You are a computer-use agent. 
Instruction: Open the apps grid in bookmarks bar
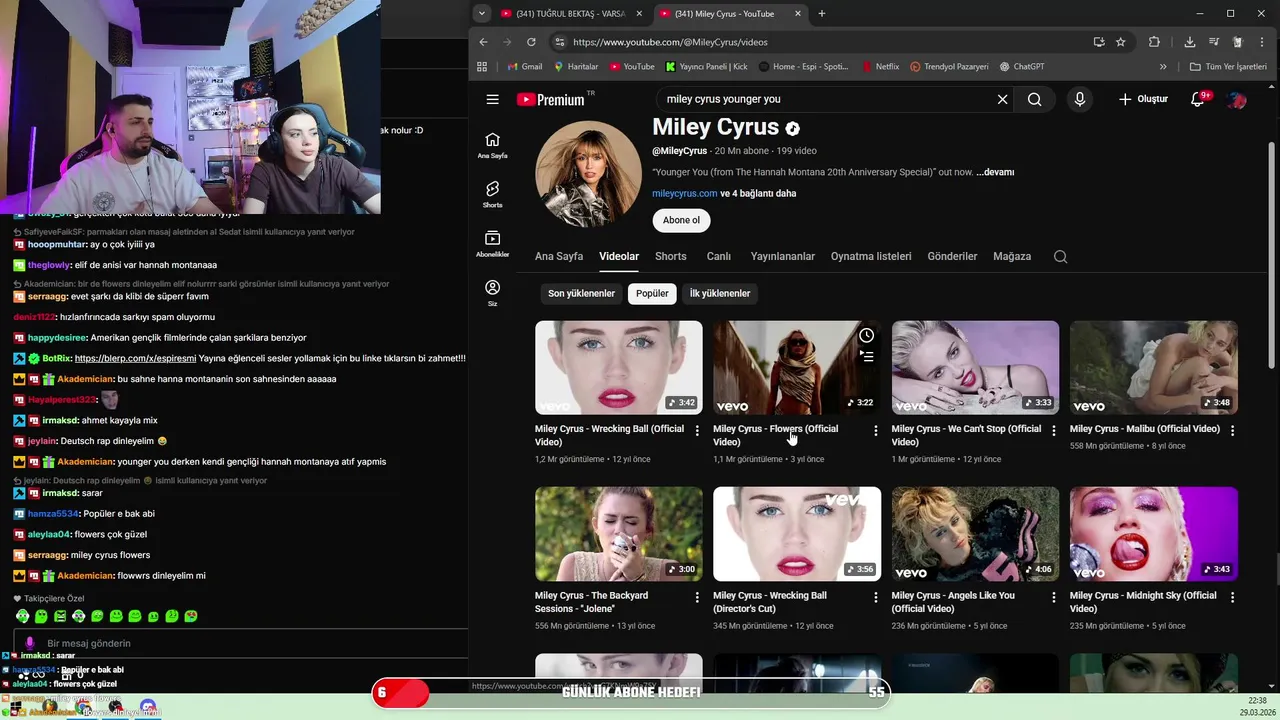(482, 67)
